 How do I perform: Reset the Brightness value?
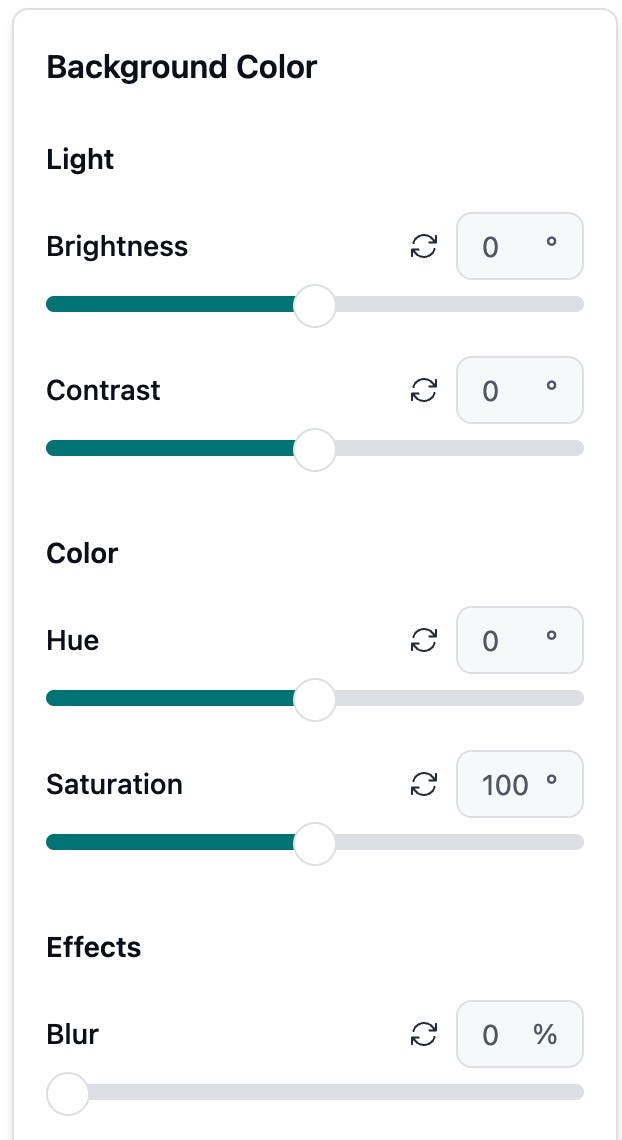point(424,247)
